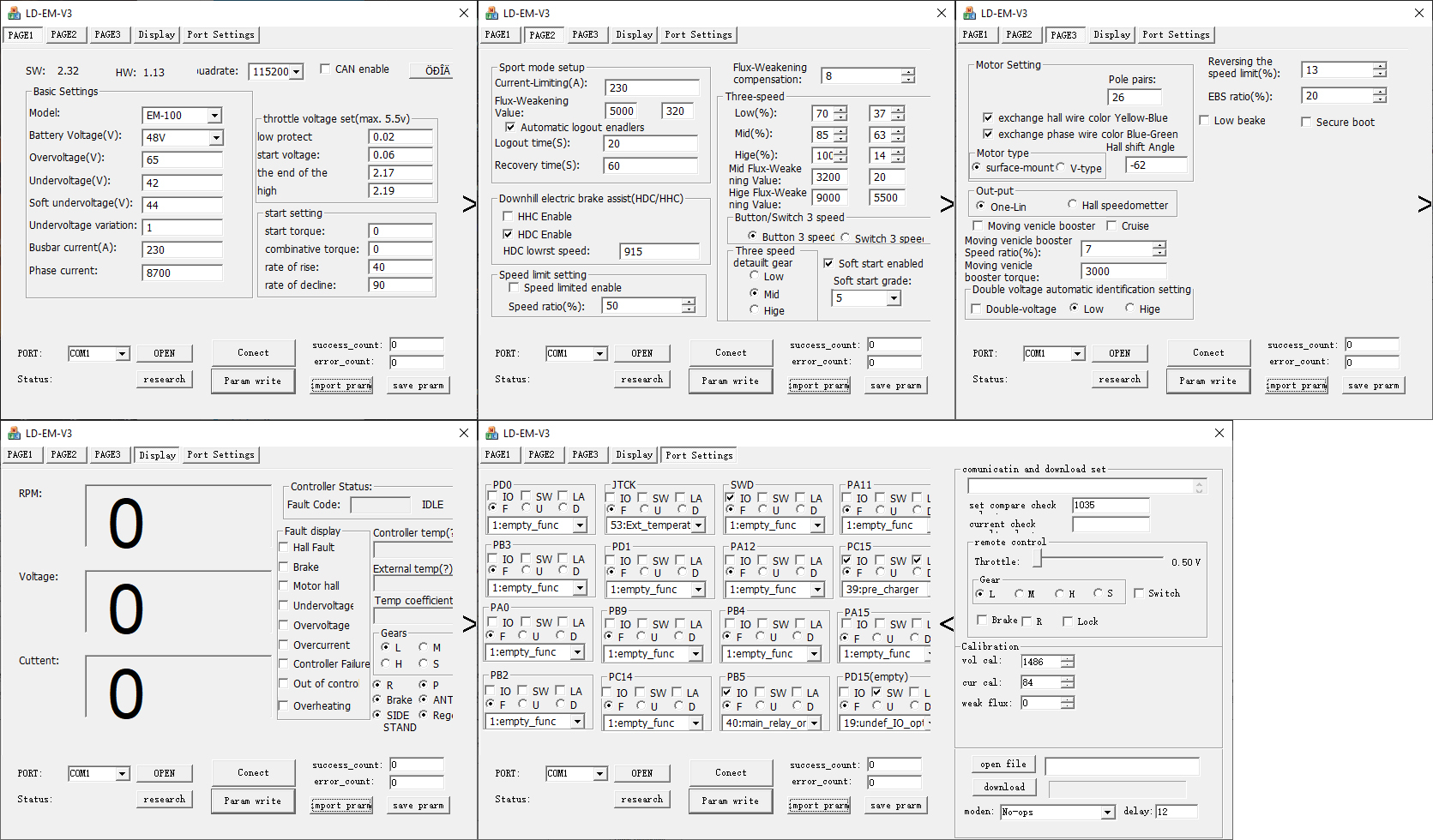Increase the Flux-Weakening compensation spinner value
Viewport: 1433px width, 840px height.
coord(908,72)
